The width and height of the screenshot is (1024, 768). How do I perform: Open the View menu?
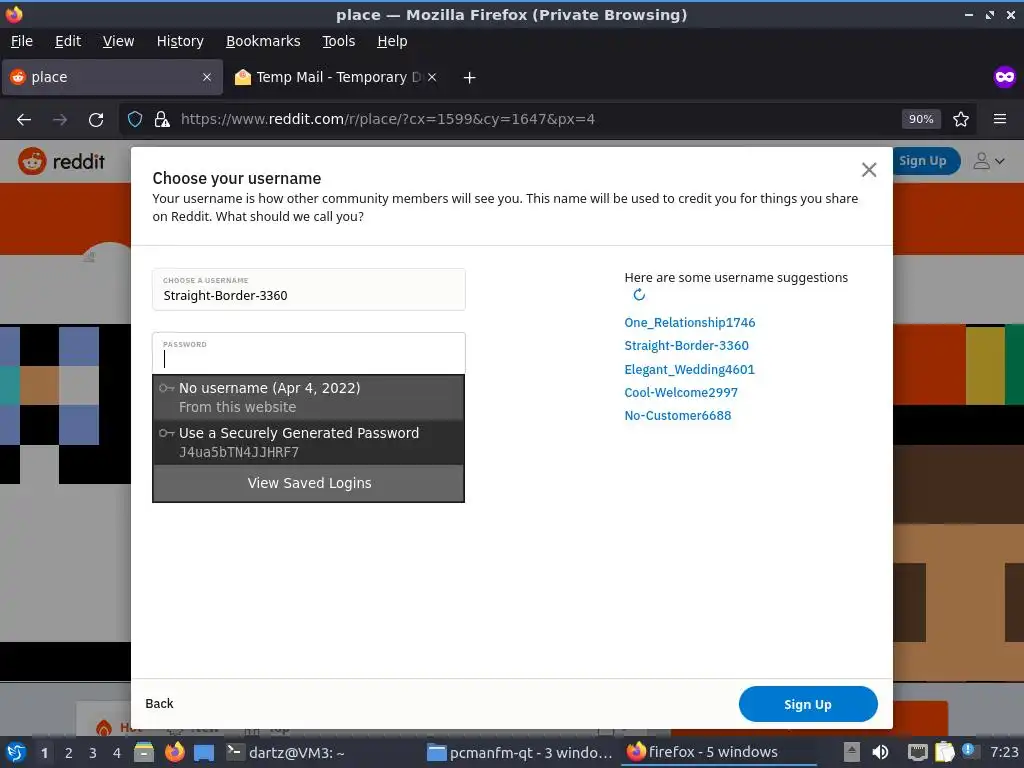point(118,41)
